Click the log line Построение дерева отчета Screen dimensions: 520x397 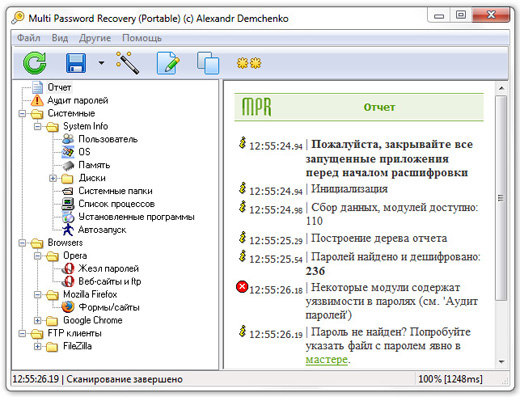click(379, 238)
